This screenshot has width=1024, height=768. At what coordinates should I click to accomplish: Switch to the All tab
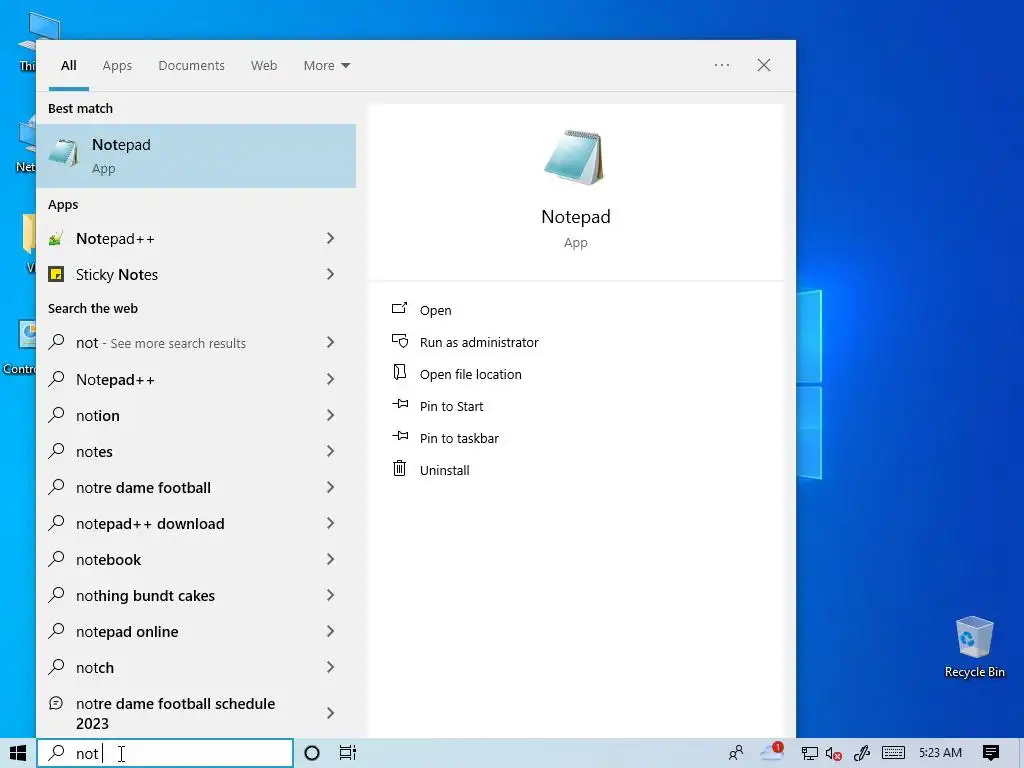point(69,65)
